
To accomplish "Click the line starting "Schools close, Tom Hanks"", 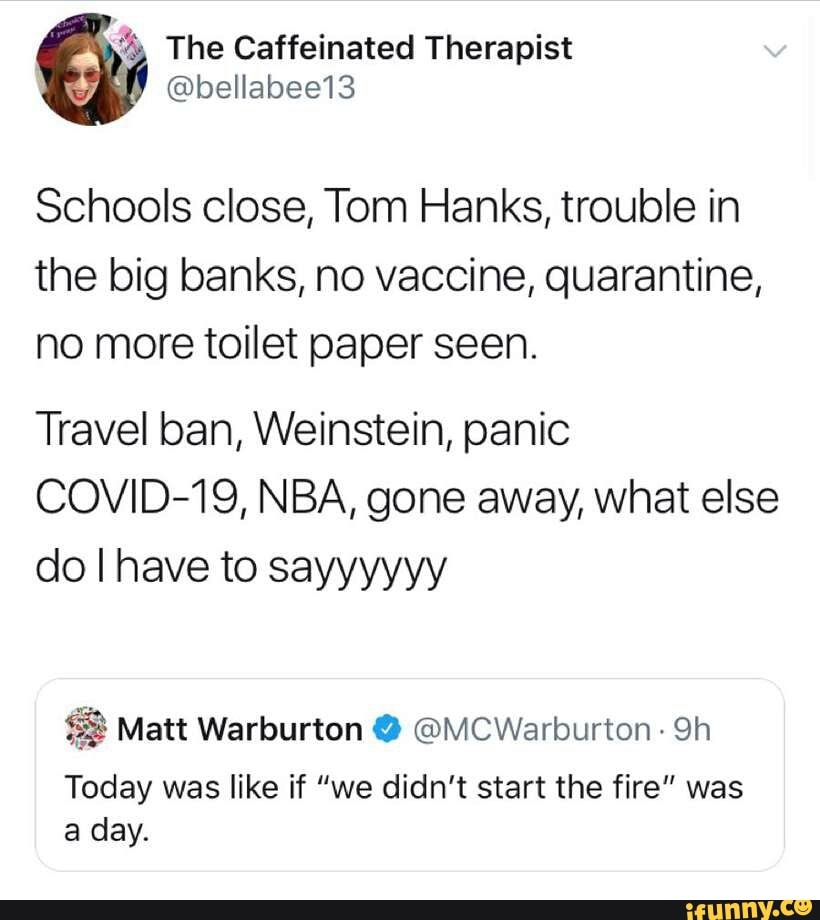I will (388, 208).
